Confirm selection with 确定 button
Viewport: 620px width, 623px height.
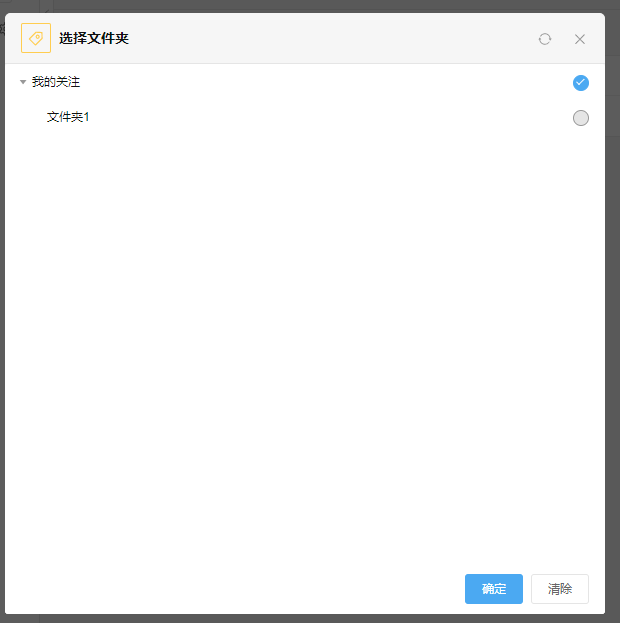(494, 588)
